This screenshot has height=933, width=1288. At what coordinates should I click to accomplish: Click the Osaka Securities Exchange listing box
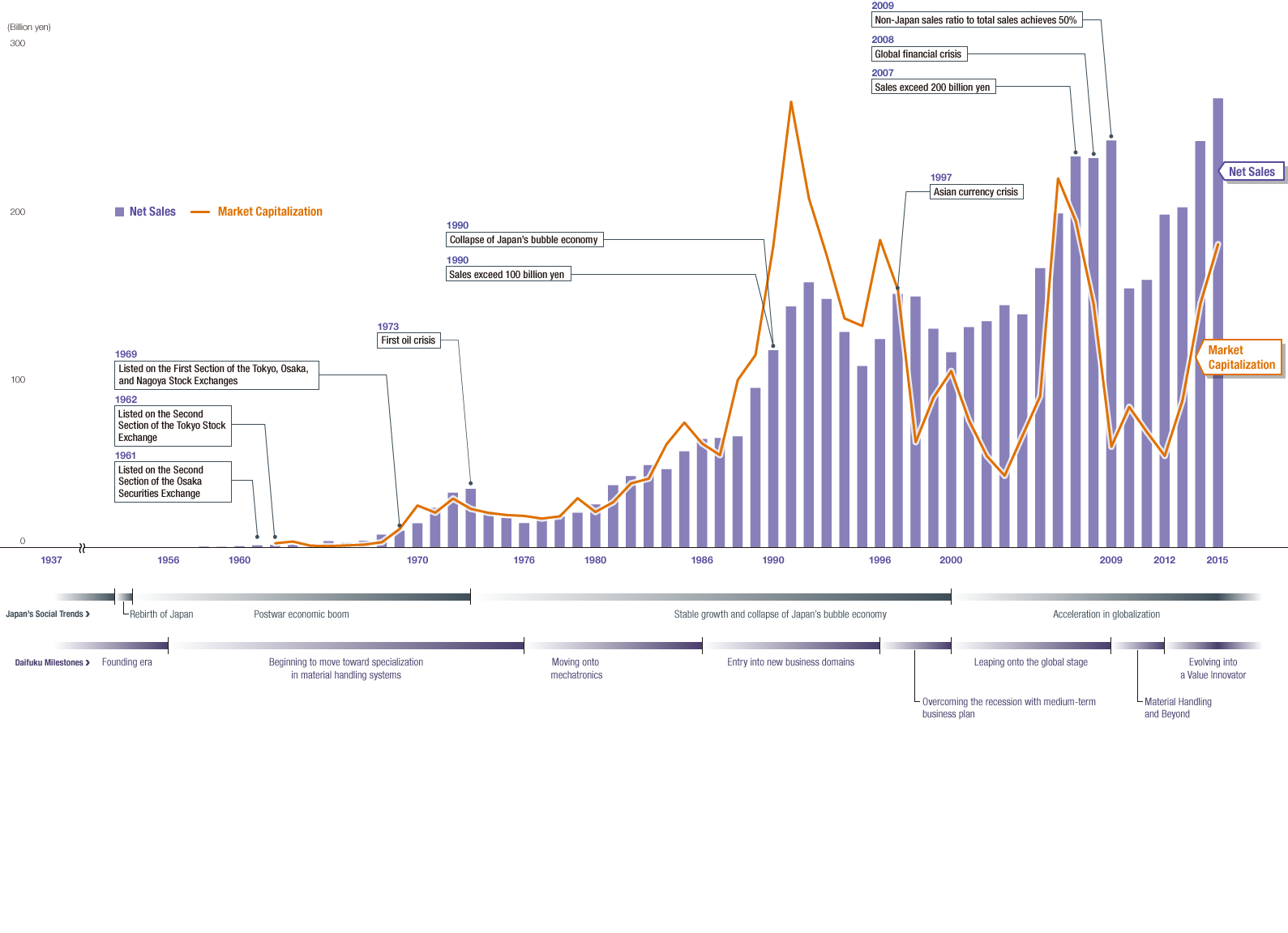172,481
